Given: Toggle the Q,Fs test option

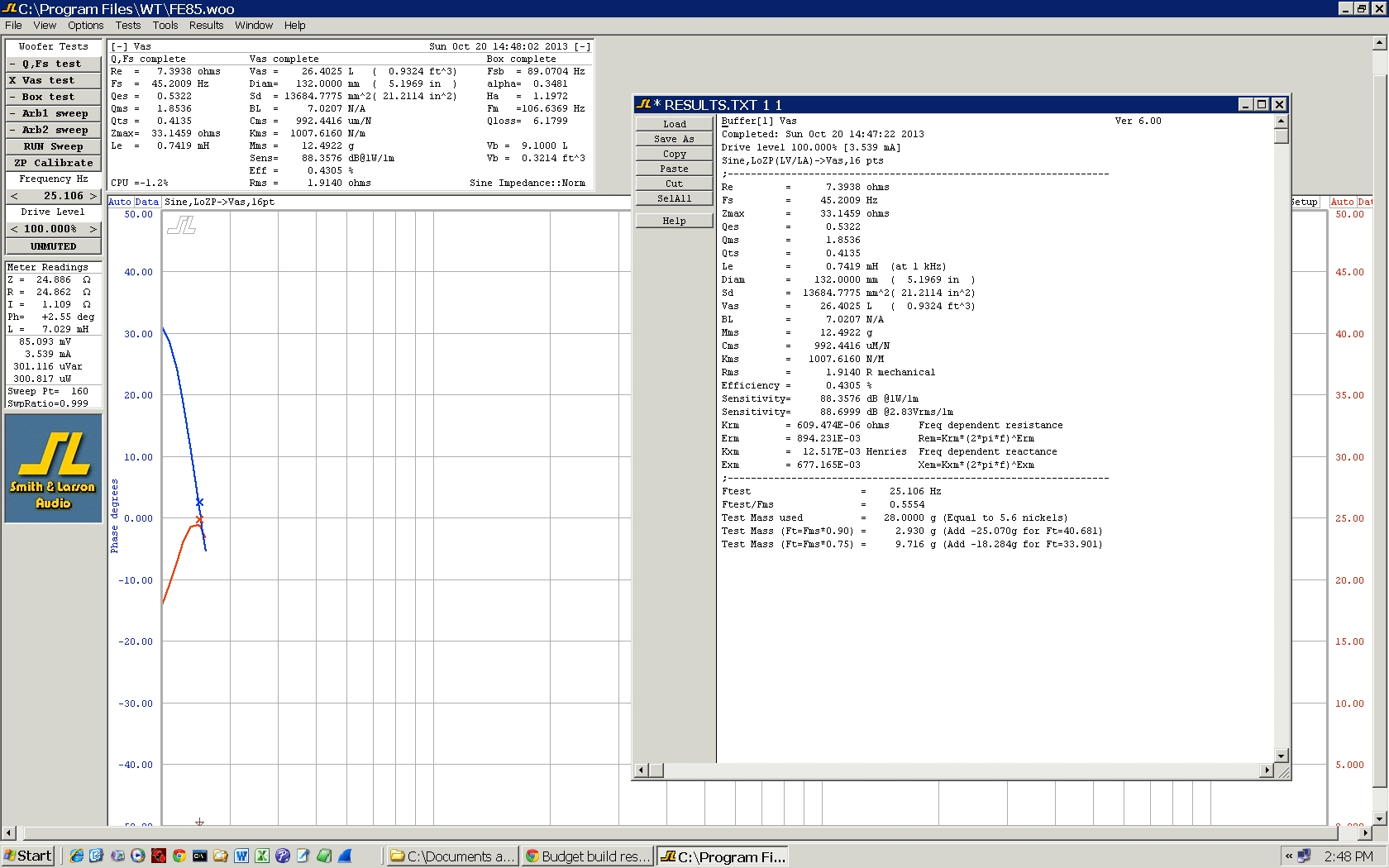Looking at the screenshot, I should tap(54, 64).
